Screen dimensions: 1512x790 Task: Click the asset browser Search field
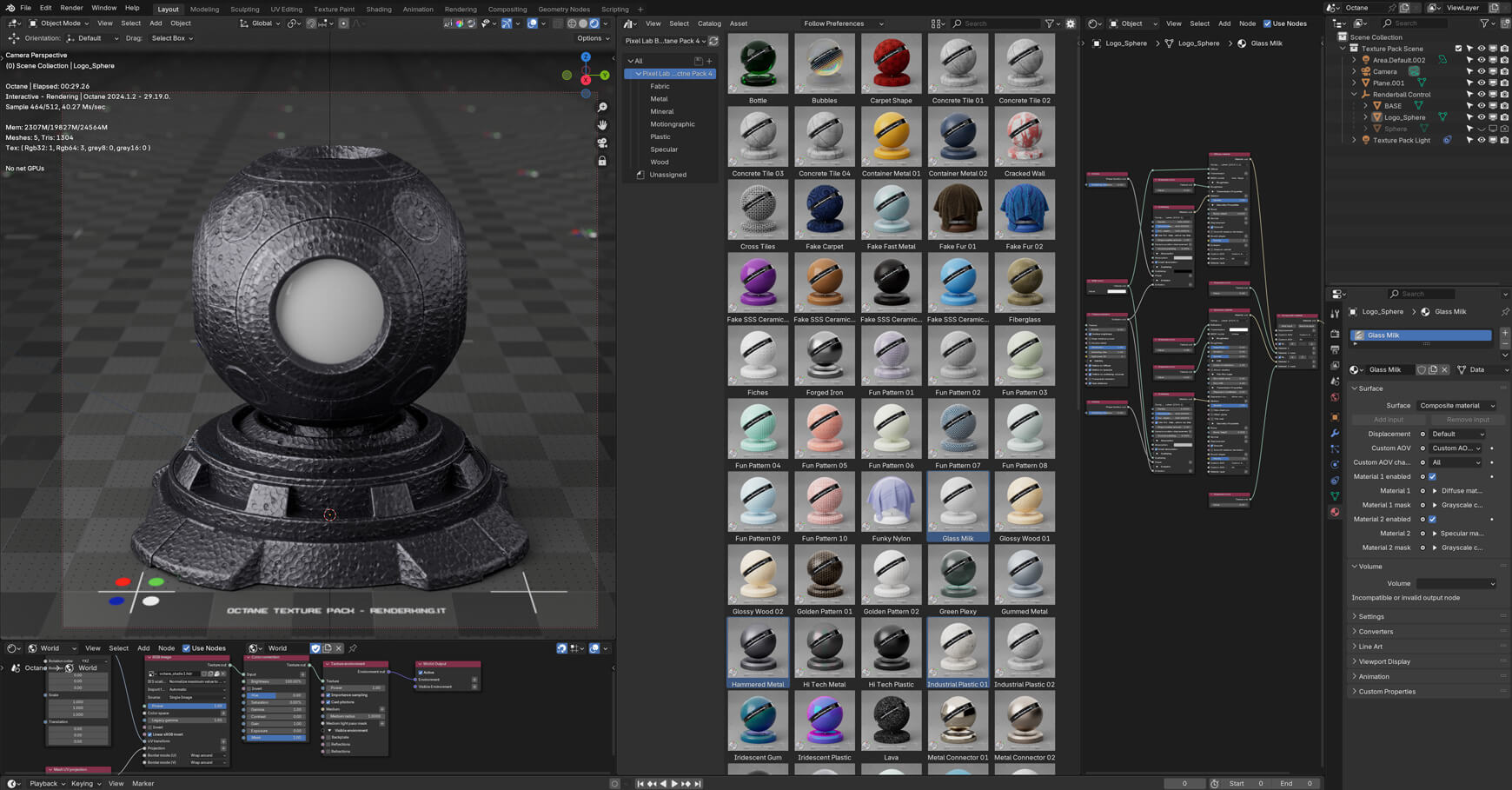tap(996, 23)
